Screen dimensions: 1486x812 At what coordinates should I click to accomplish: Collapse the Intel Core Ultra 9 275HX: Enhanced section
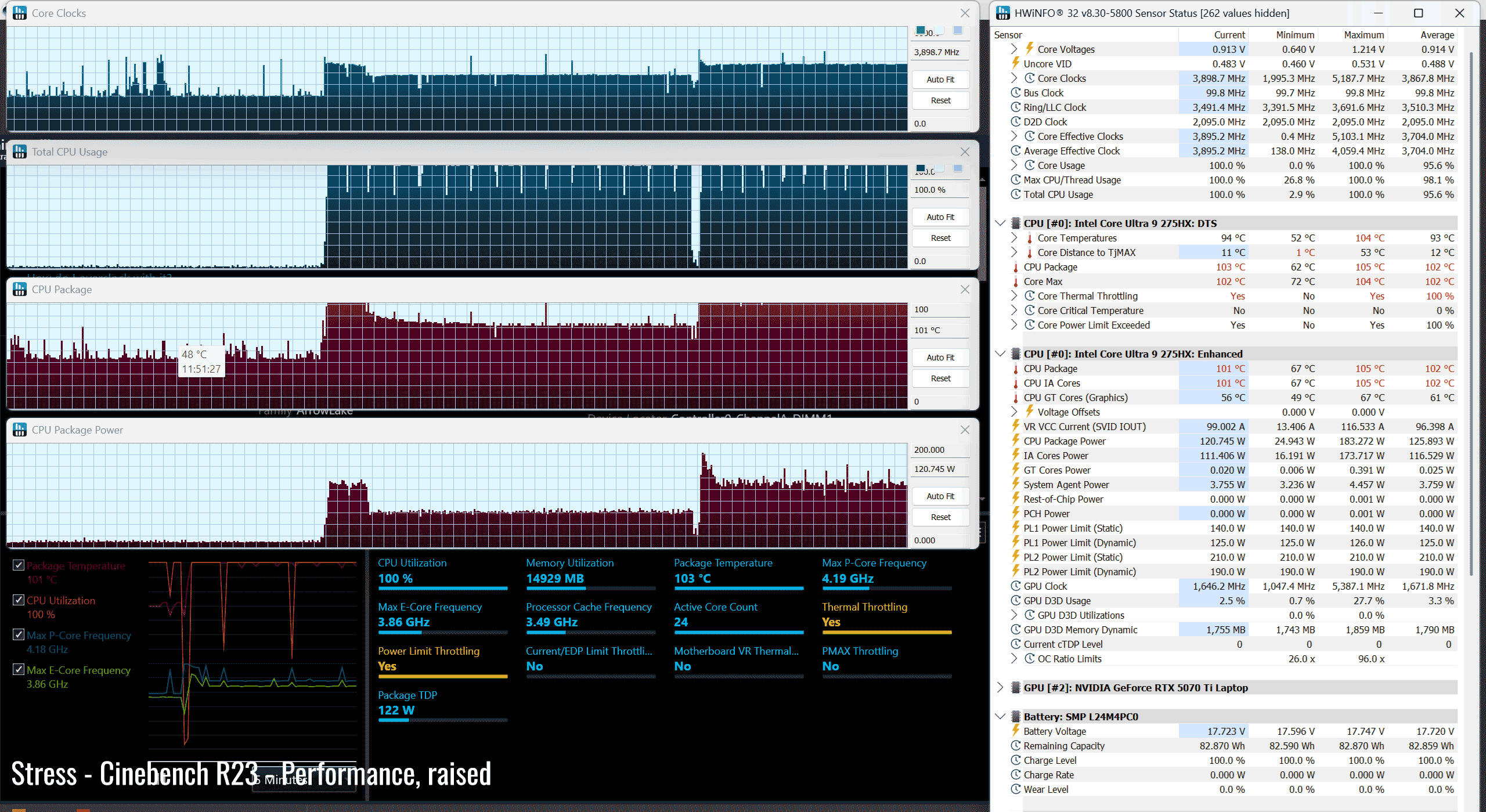tap(1000, 353)
